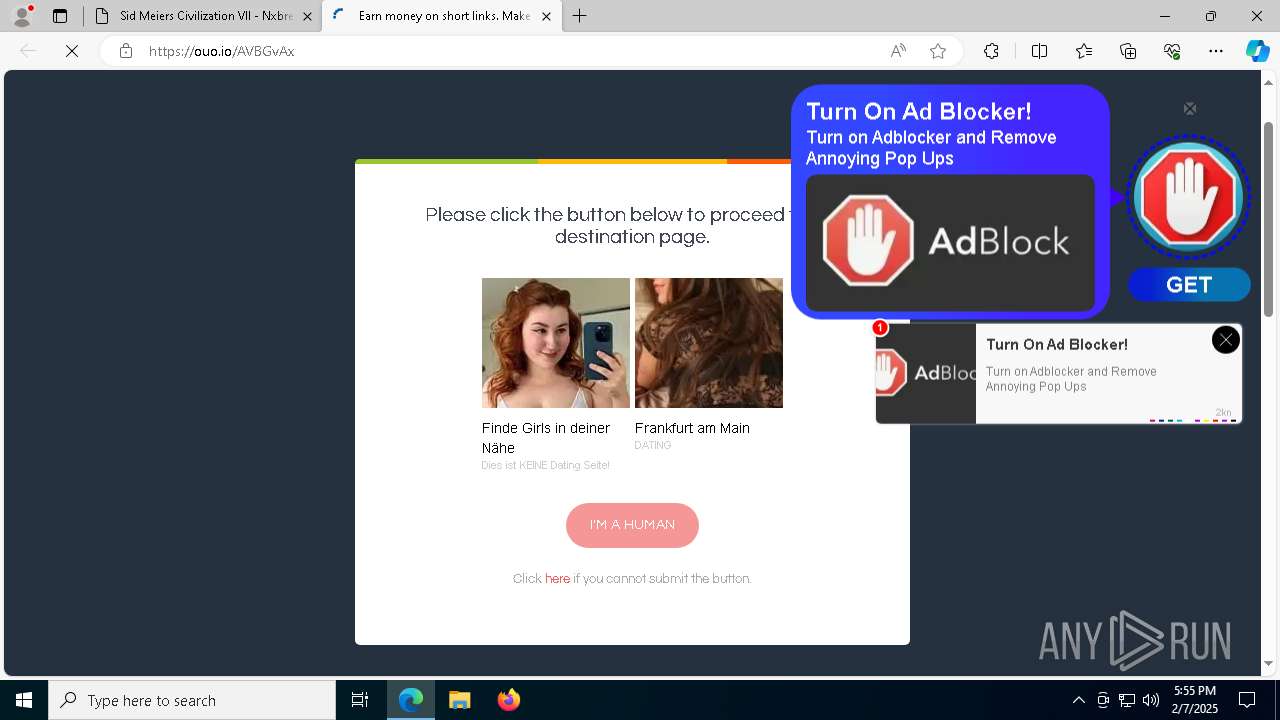The width and height of the screenshot is (1280, 720).
Task: Click the Type here to search box
Action: click(192, 700)
